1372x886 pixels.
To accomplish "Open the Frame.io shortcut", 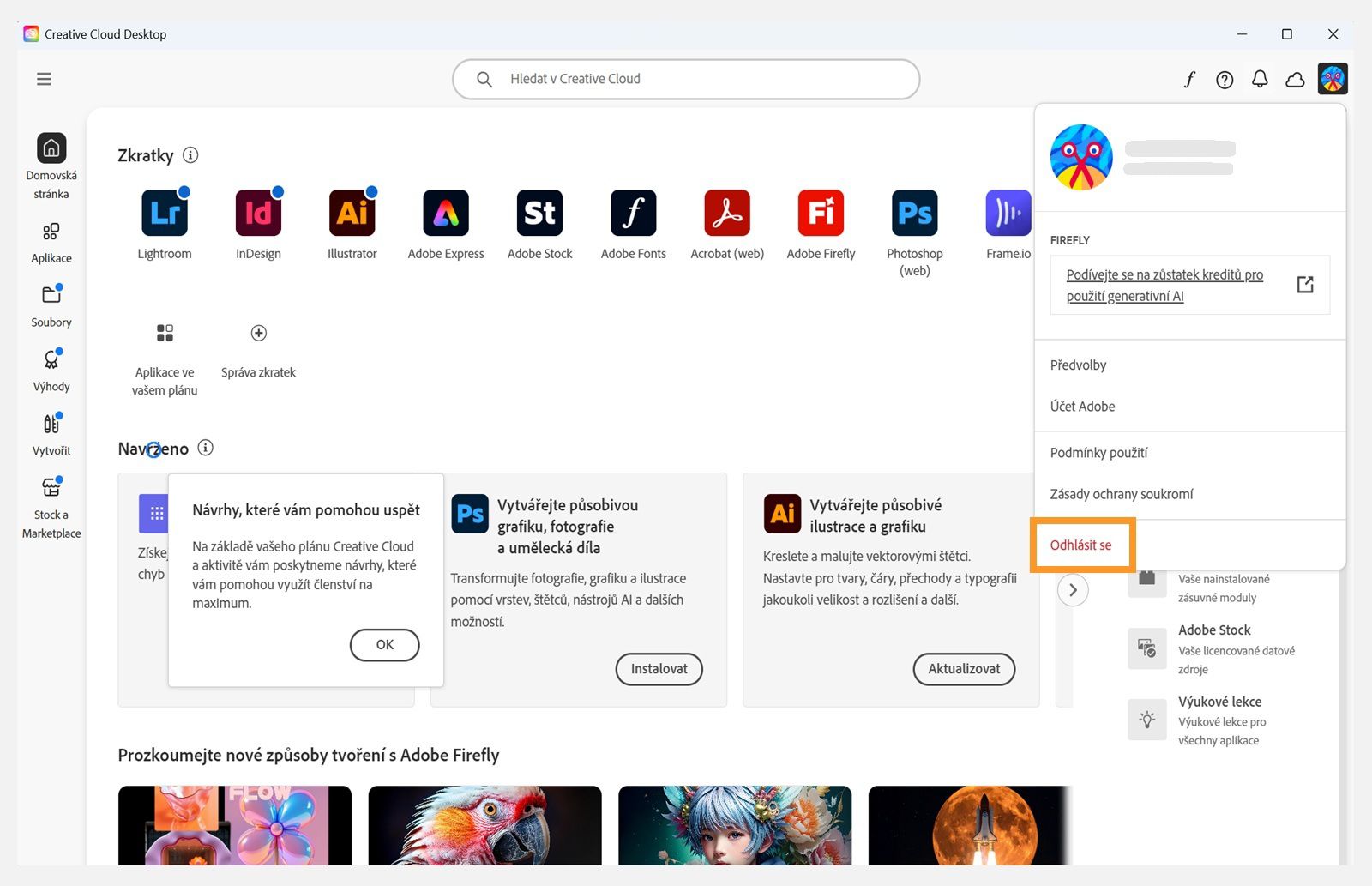I will pyautogui.click(x=1008, y=224).
